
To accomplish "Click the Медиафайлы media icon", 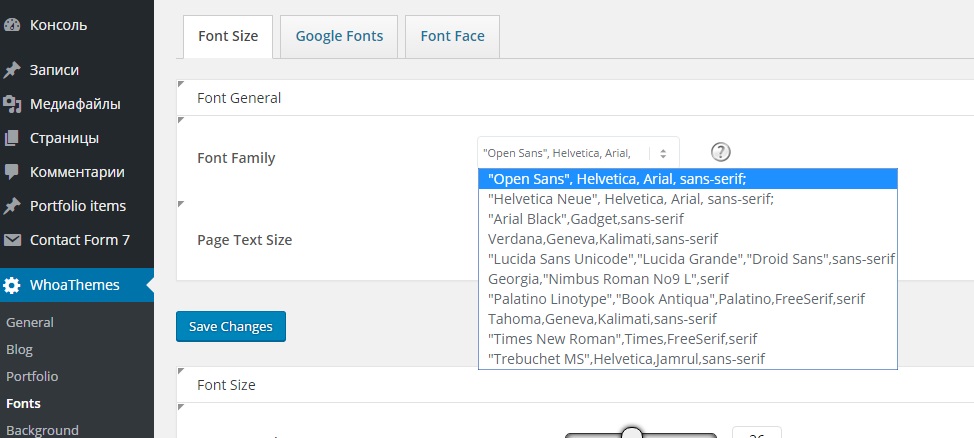I will tap(12, 104).
